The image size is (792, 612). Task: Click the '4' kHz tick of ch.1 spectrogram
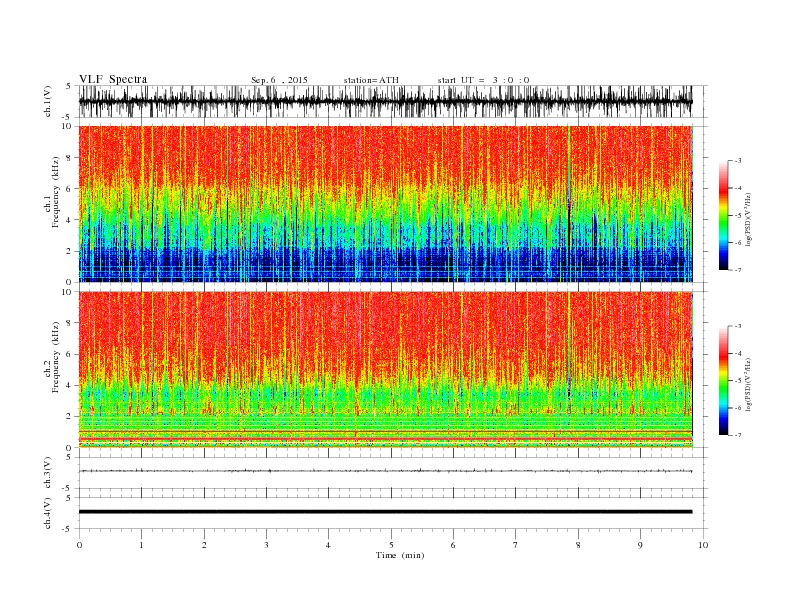69,220
